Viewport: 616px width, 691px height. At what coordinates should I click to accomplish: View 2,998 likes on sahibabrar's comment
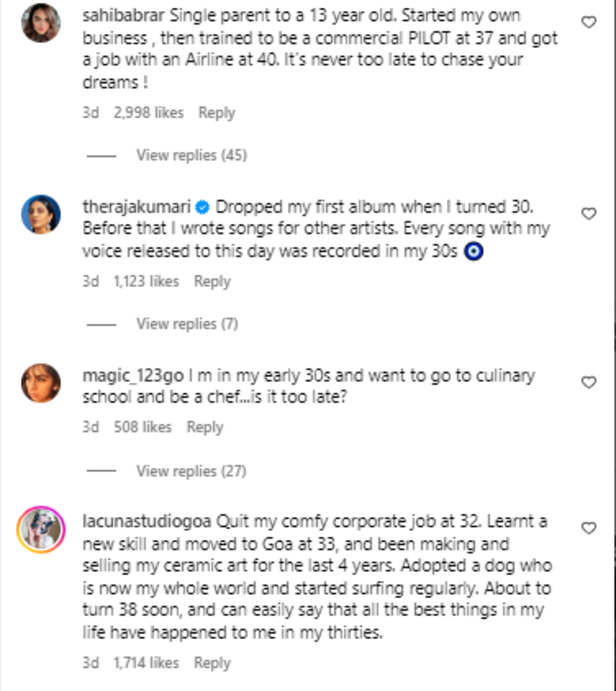point(147,113)
